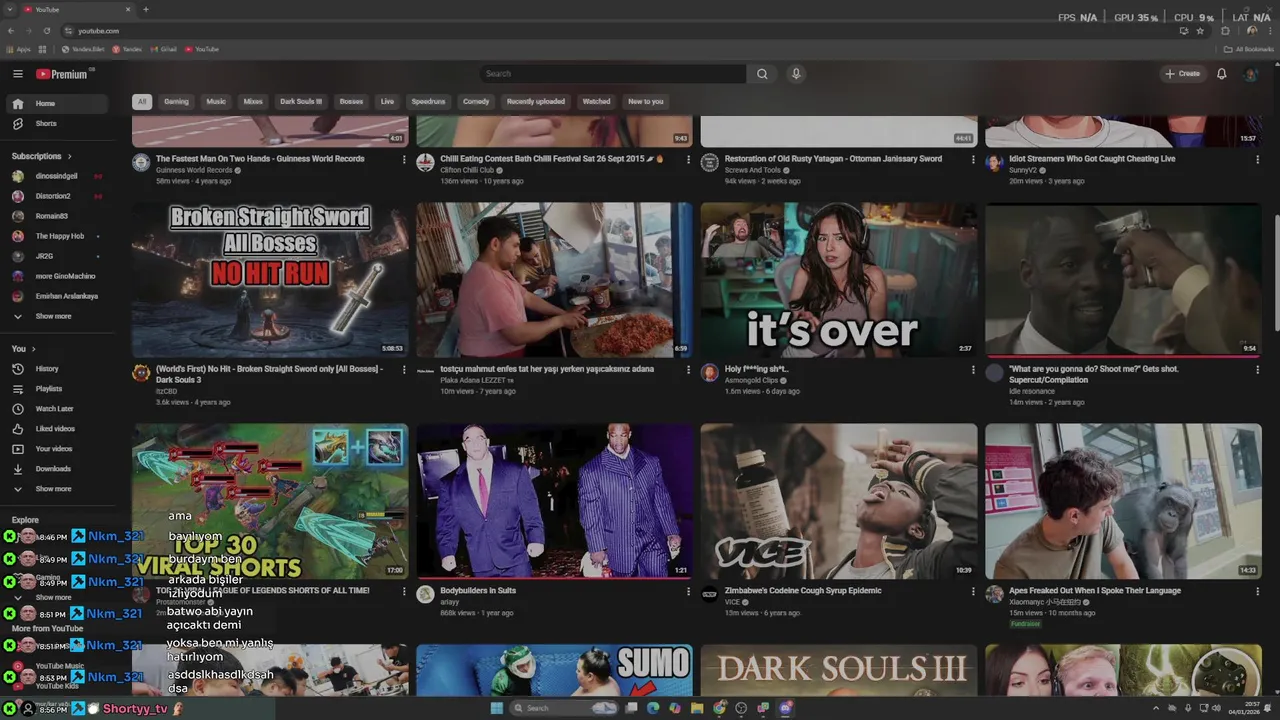The width and height of the screenshot is (1280, 720).
Task: Click the youtube.com address bar
Action: (x=620, y=31)
